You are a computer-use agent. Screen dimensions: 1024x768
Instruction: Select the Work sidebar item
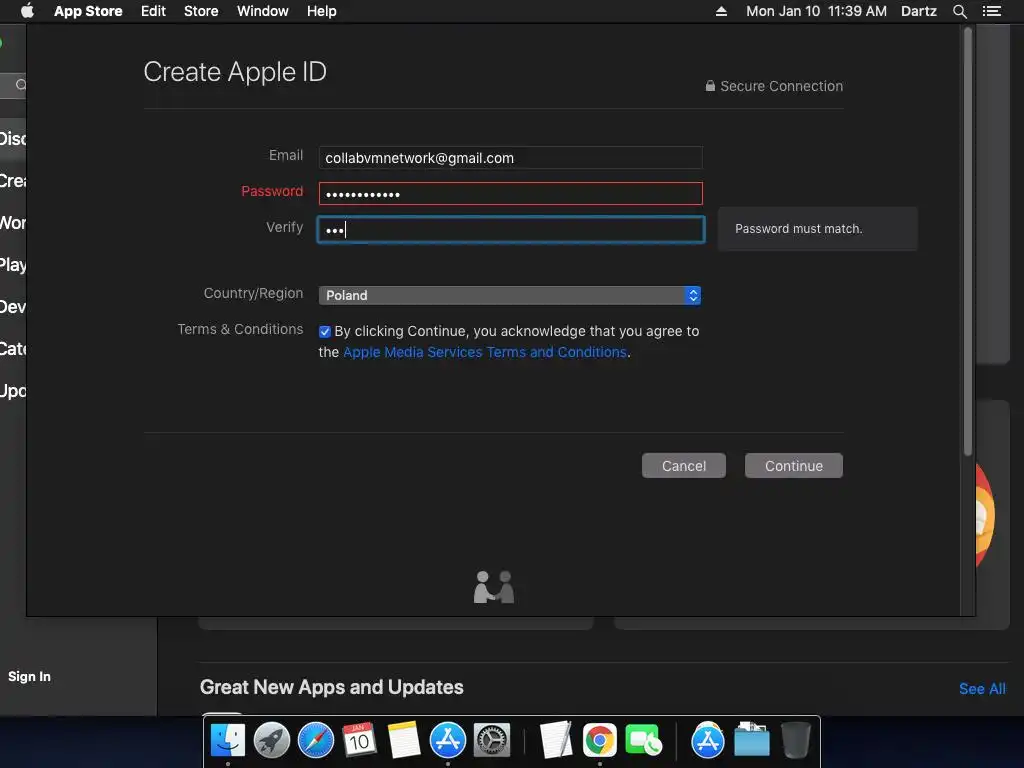tap(13, 223)
